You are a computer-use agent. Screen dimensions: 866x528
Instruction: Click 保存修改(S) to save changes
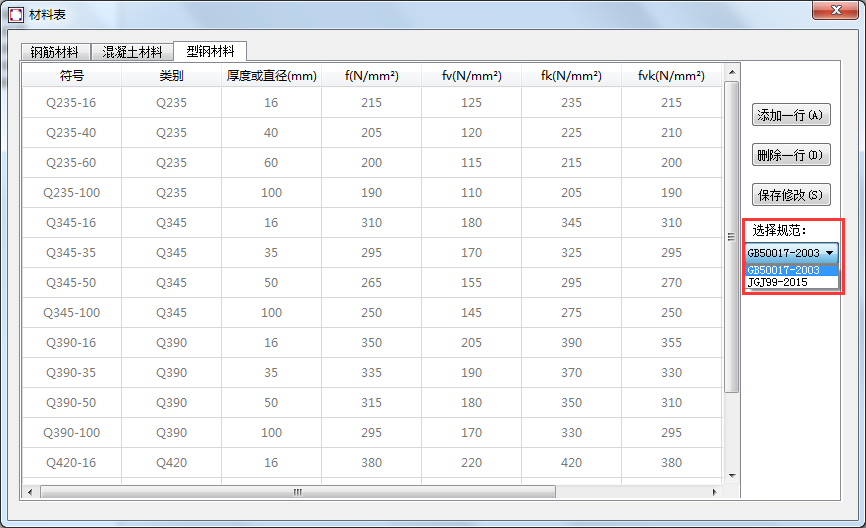(x=790, y=195)
